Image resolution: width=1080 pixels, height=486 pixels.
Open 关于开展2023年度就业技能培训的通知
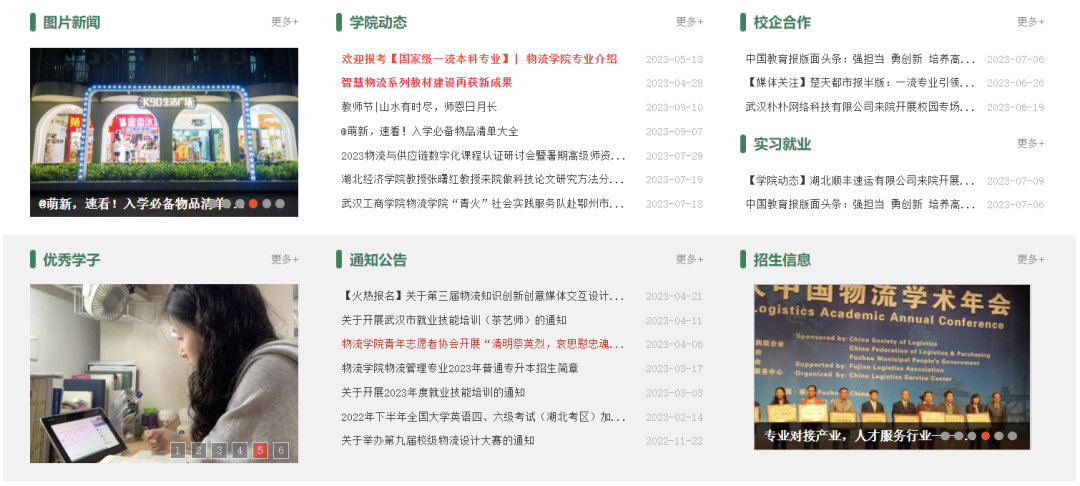433,392
